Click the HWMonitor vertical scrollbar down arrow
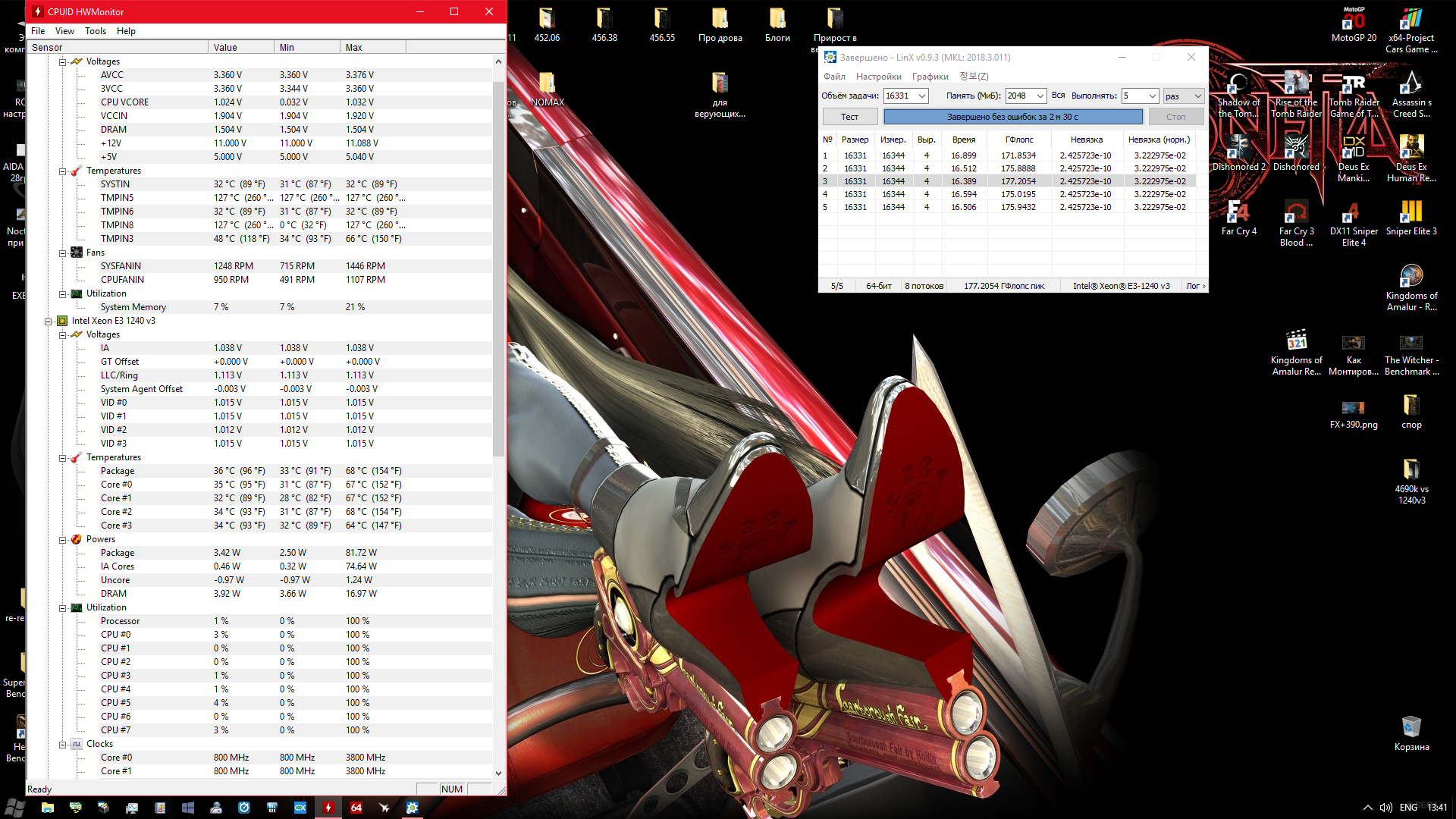Image resolution: width=1456 pixels, height=819 pixels. 498,773
